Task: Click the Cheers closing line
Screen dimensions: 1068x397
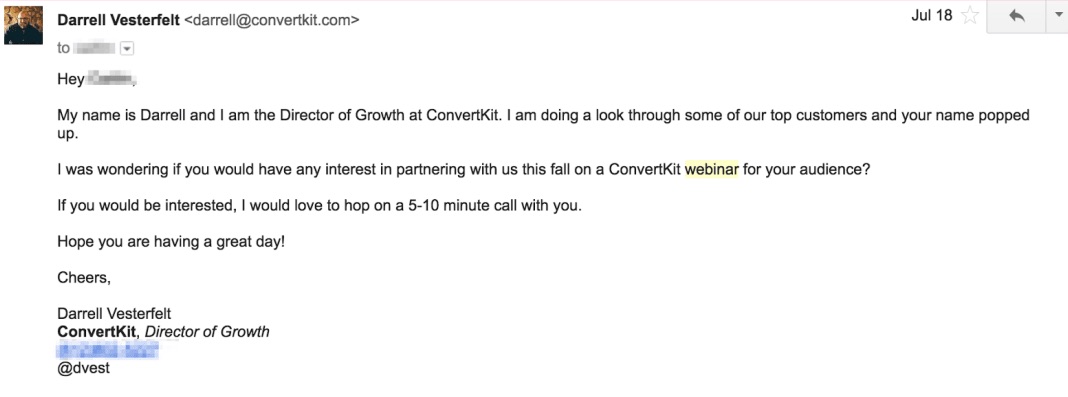Action: point(84,278)
